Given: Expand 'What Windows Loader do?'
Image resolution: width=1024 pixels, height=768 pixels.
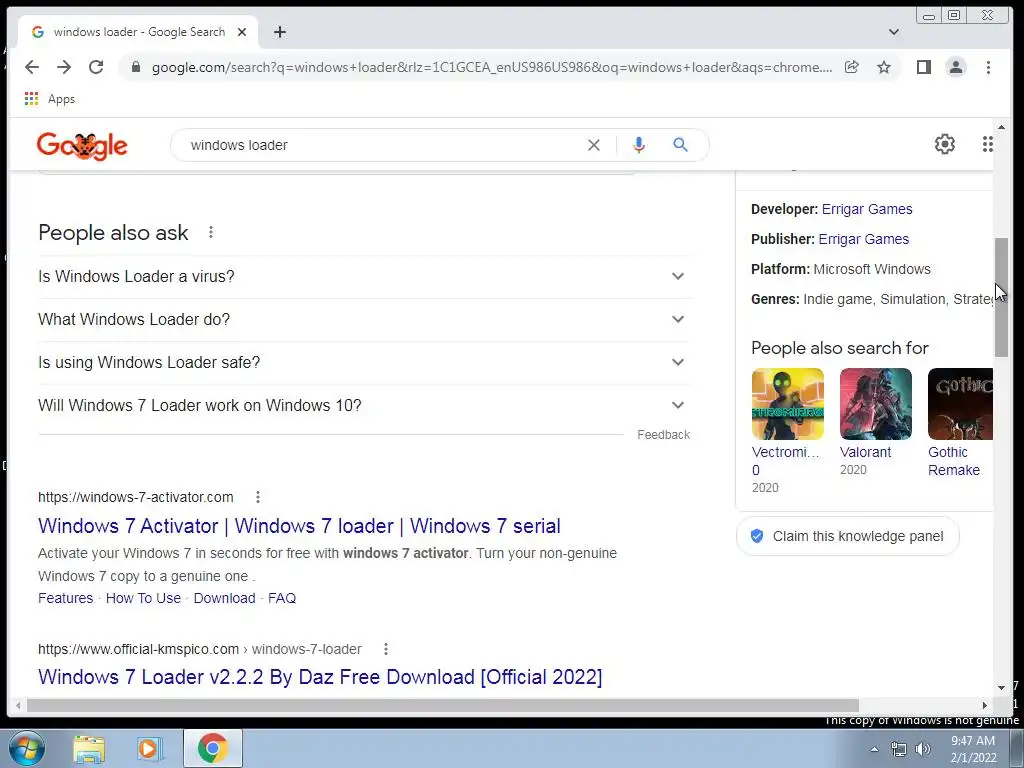Looking at the screenshot, I should 364,319.
